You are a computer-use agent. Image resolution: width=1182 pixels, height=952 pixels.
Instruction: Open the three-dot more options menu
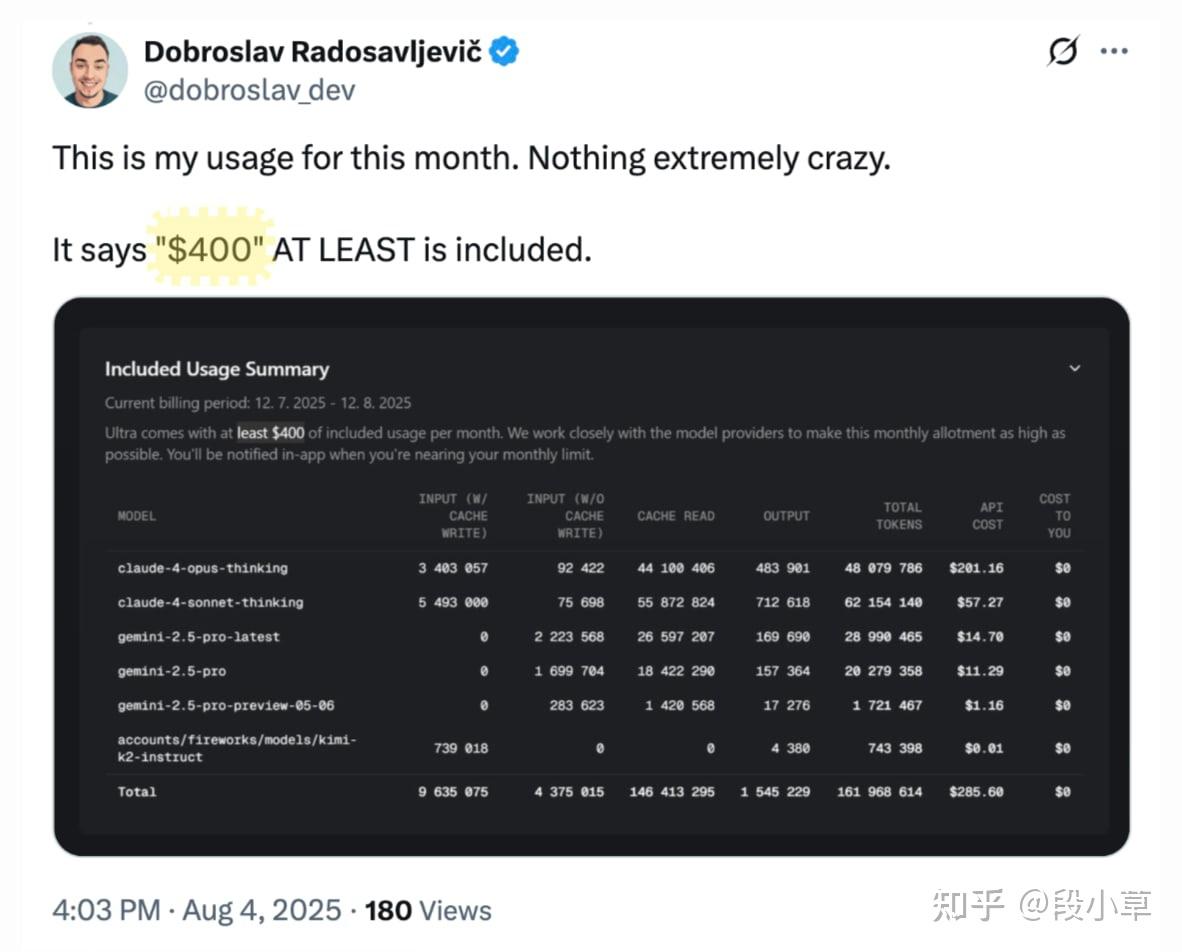point(1114,51)
